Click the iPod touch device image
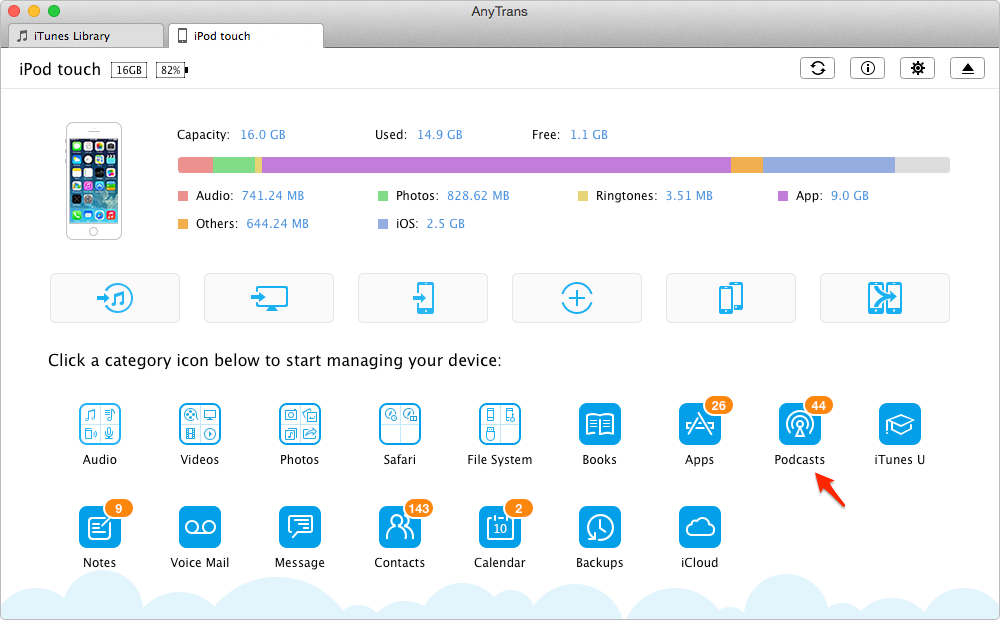This screenshot has height=620, width=1000. pos(94,181)
